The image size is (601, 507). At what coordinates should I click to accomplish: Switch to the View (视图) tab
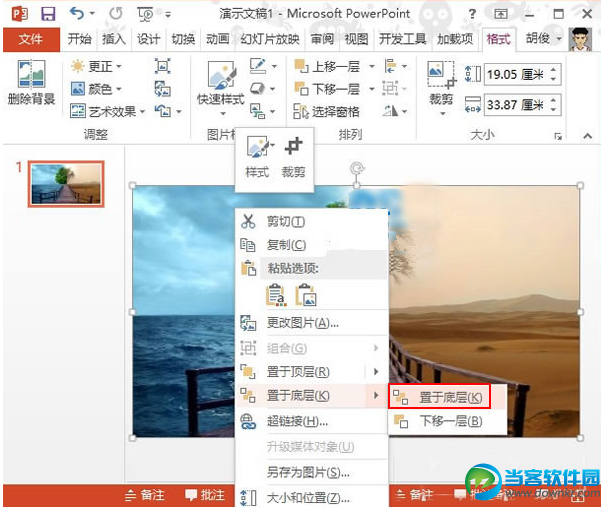tap(356, 39)
